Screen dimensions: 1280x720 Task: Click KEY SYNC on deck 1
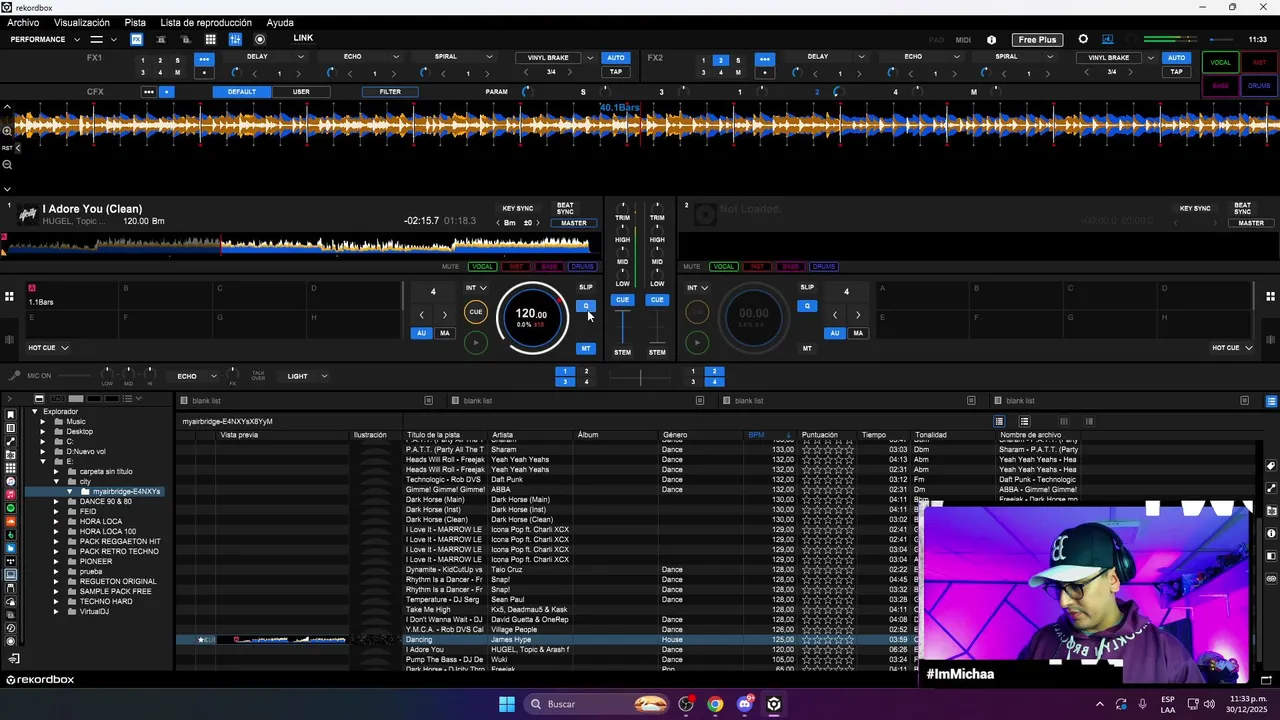tap(517, 209)
